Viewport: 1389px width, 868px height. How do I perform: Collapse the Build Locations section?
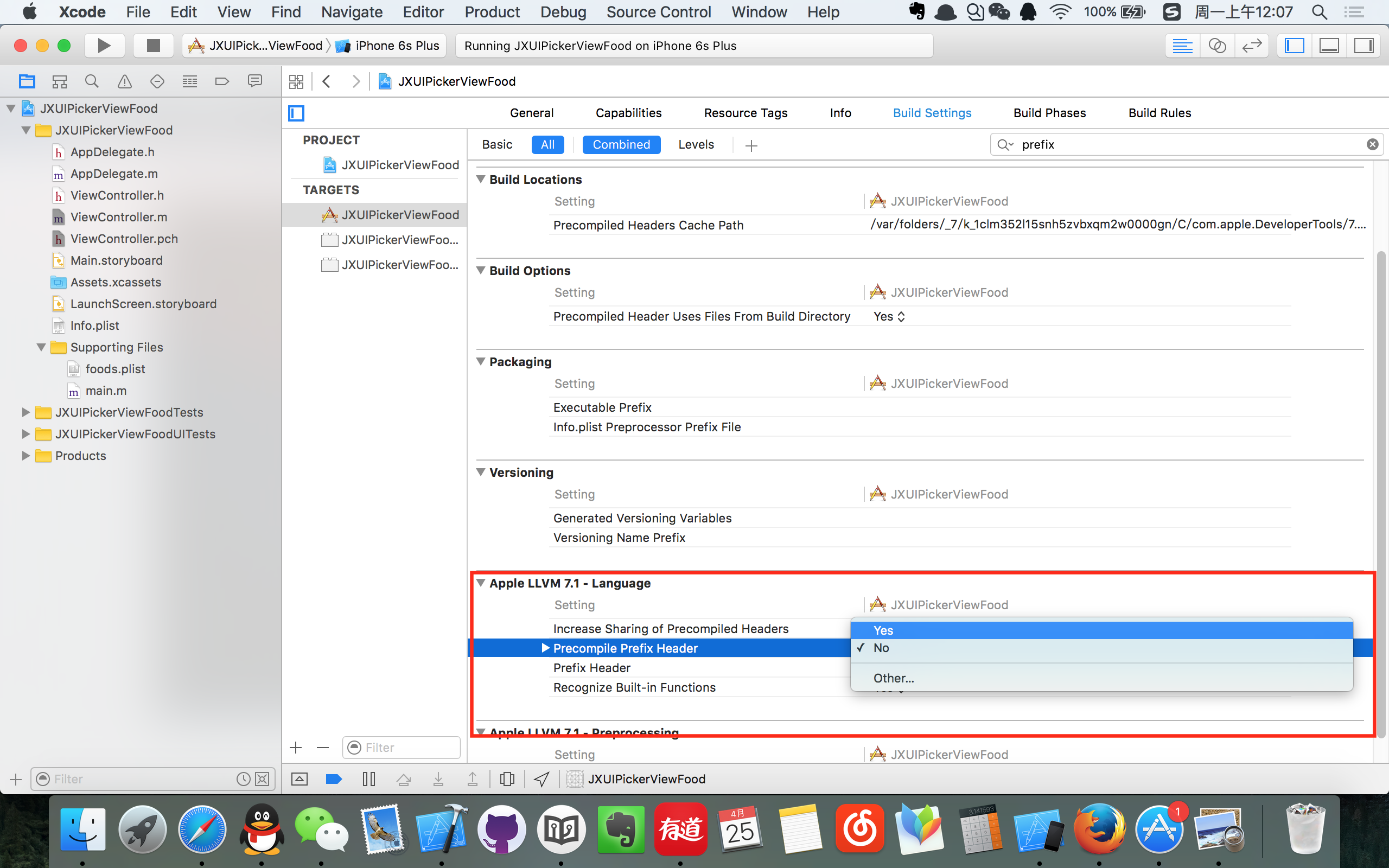click(481, 179)
